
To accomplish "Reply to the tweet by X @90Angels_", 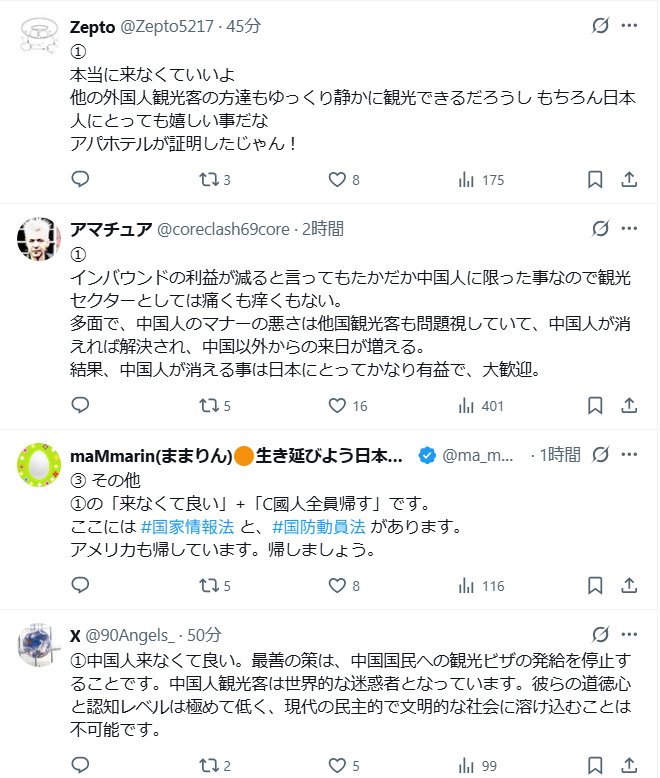I will point(81,766).
